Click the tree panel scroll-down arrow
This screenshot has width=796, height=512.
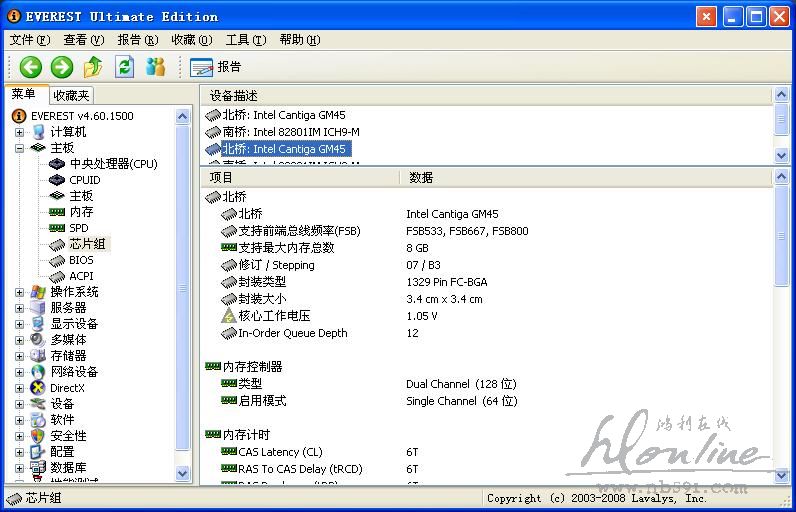point(183,473)
